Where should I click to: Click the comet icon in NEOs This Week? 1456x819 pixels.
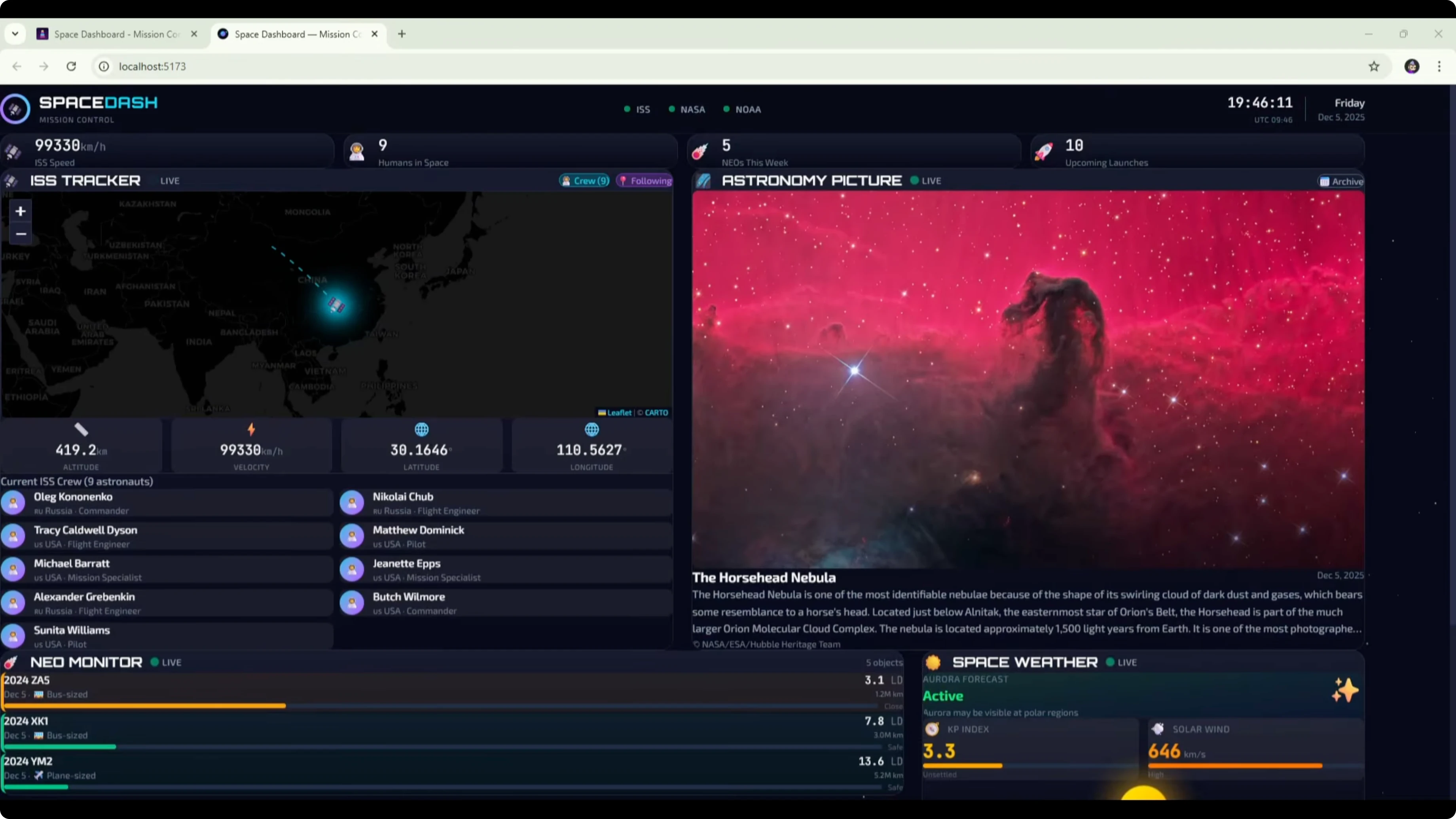(x=700, y=152)
